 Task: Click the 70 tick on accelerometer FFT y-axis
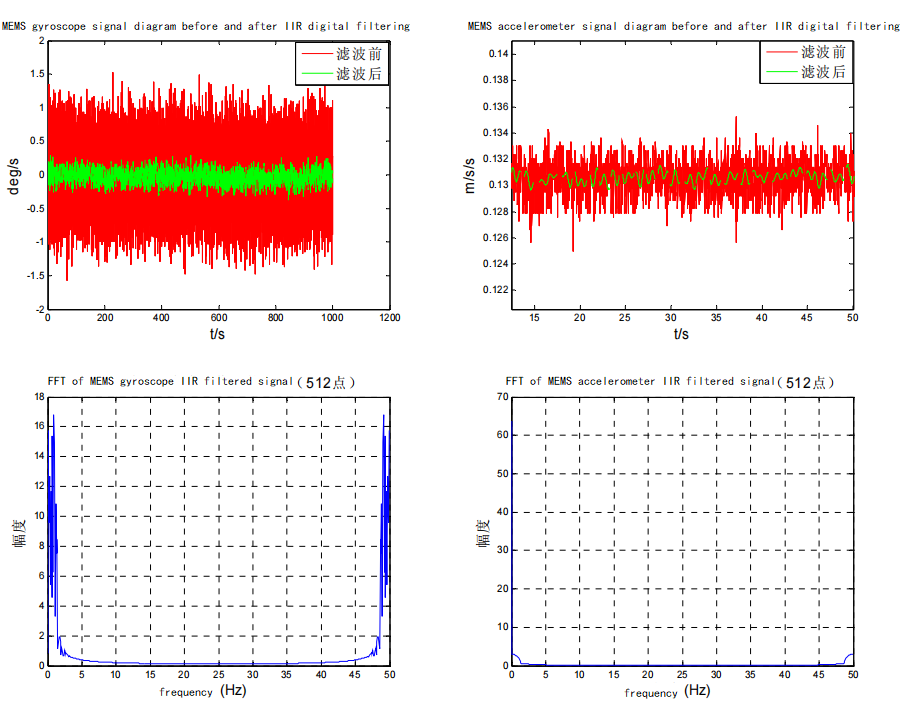point(503,397)
